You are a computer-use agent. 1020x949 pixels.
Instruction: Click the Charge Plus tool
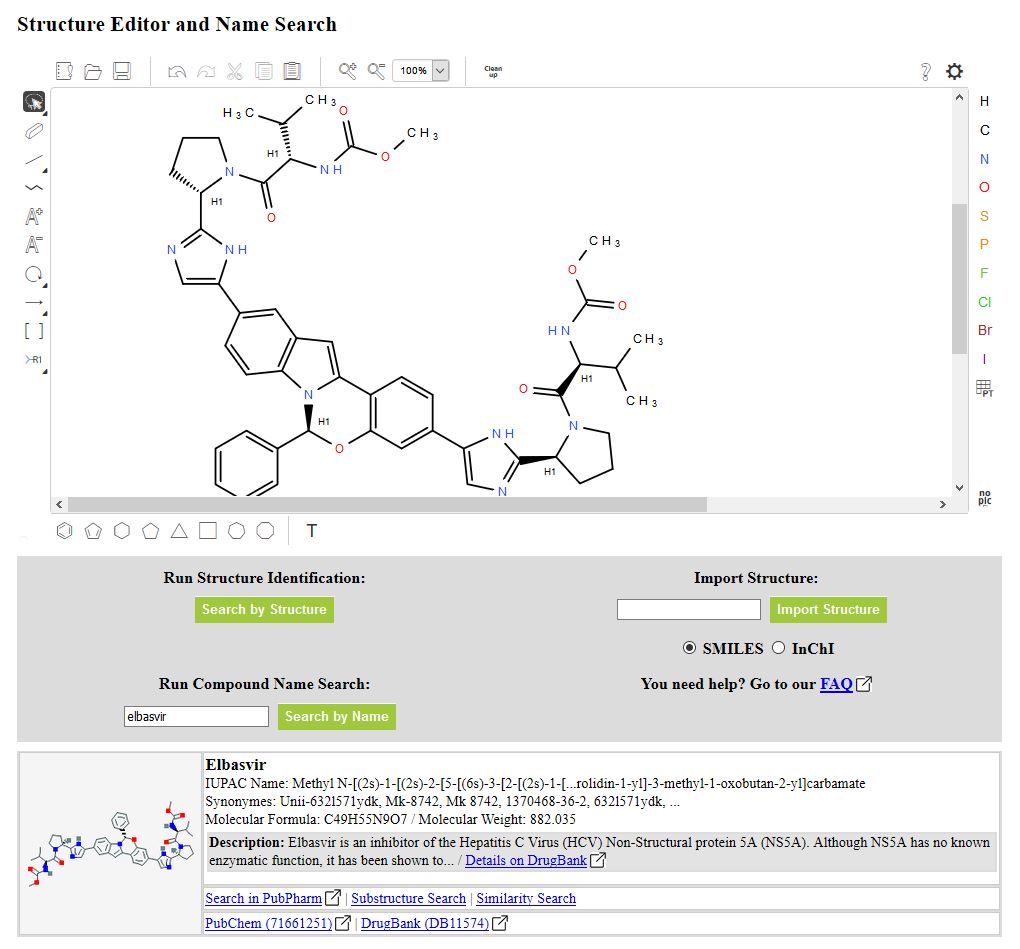34,216
